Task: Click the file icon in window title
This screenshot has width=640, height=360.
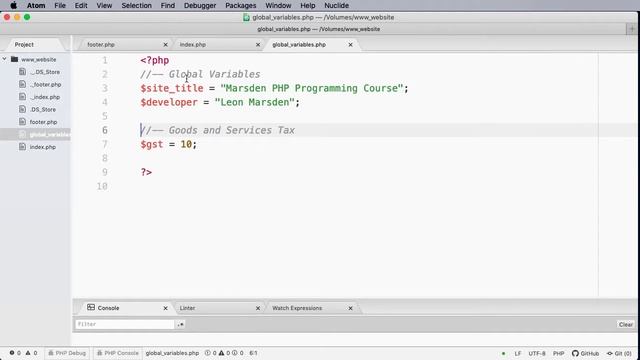Action: [x=246, y=17]
